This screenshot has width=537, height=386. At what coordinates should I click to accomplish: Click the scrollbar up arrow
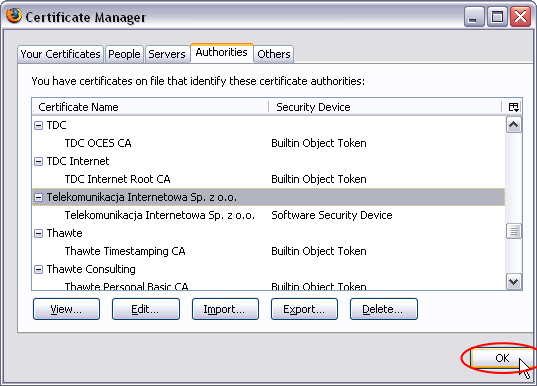513,125
